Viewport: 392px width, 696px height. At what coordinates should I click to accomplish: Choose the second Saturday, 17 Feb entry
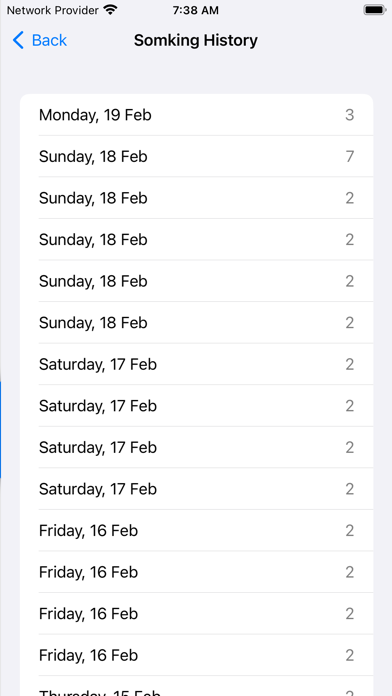click(196, 406)
